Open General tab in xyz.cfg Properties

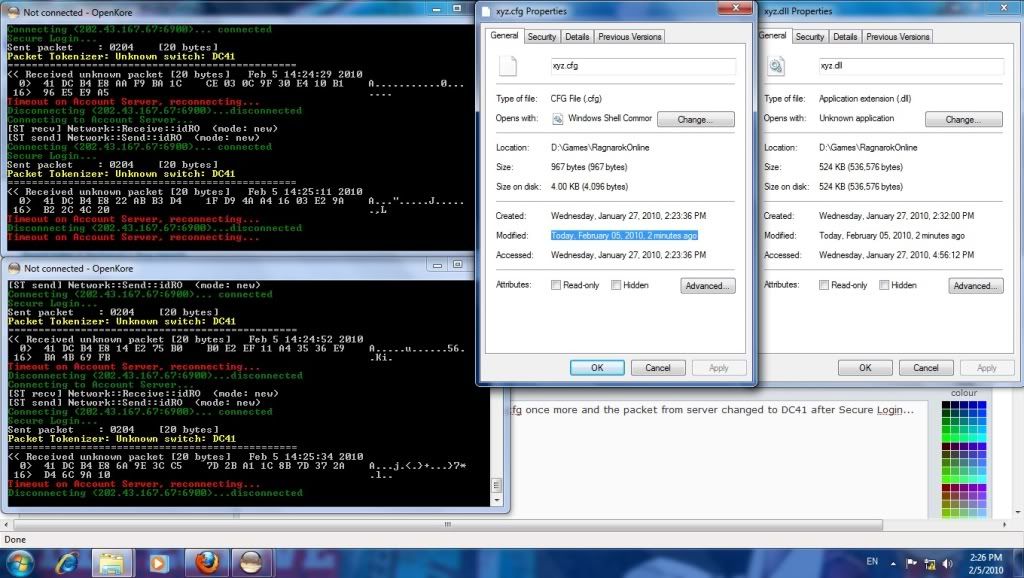504,36
